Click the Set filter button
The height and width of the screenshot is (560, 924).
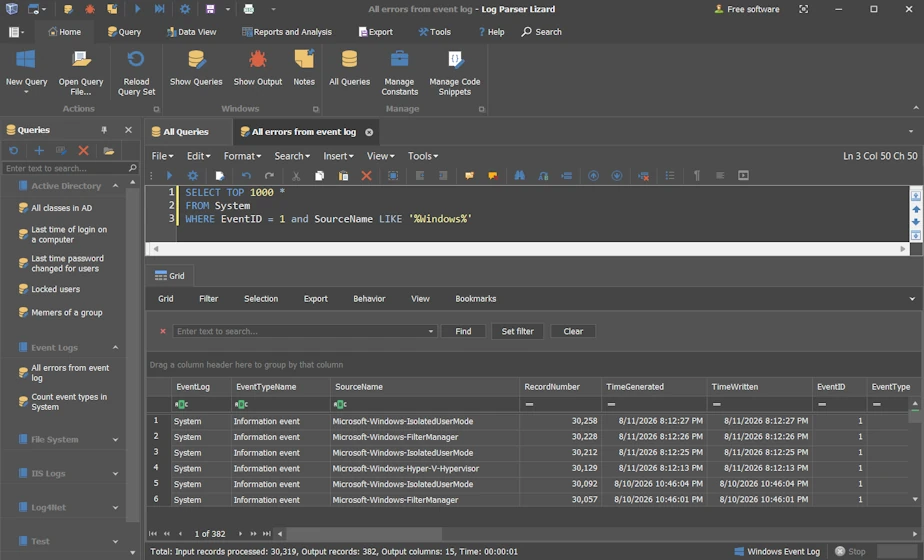pos(517,331)
